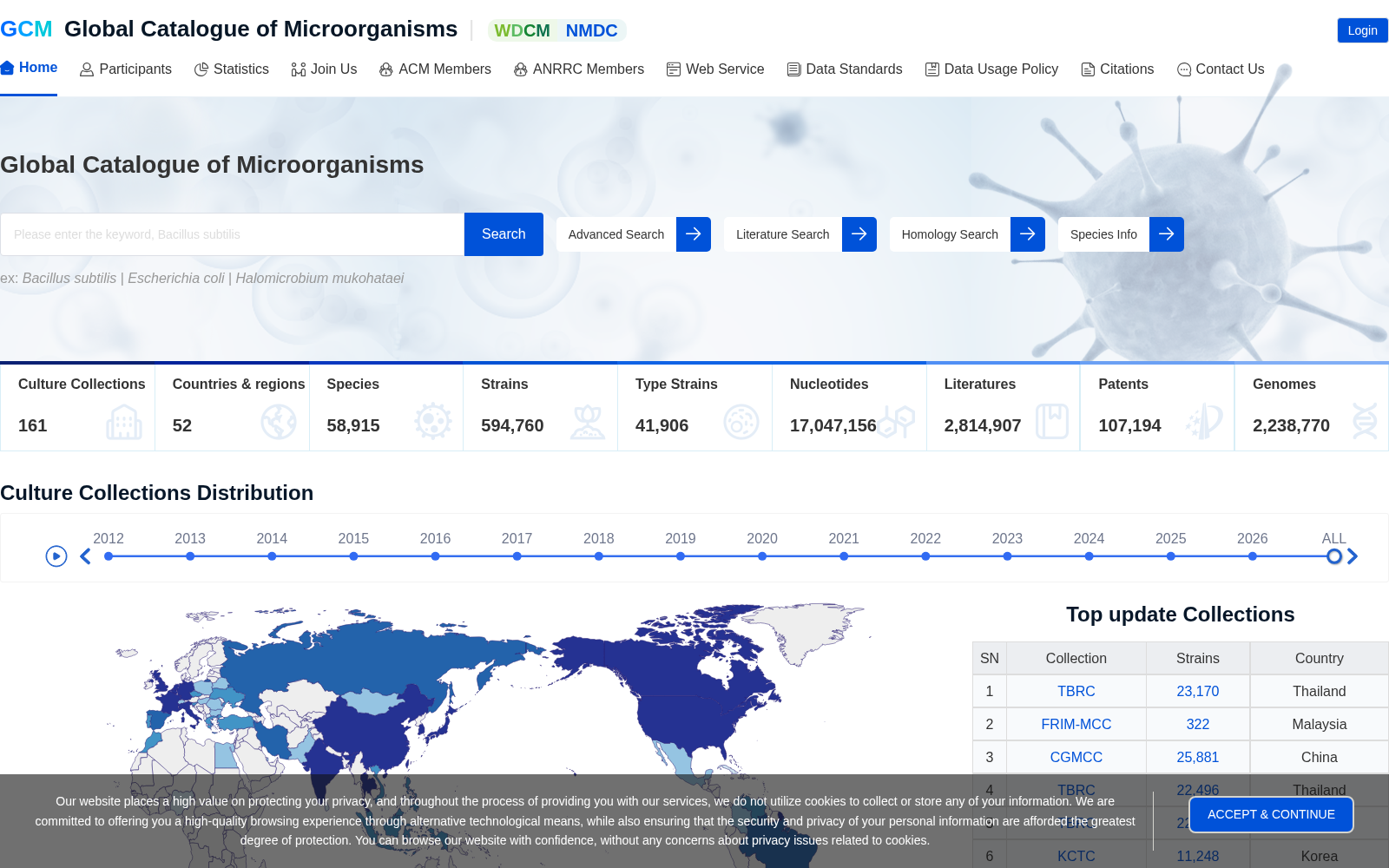
Task: Open the Web Service menu item
Action: pyautogui.click(x=715, y=69)
